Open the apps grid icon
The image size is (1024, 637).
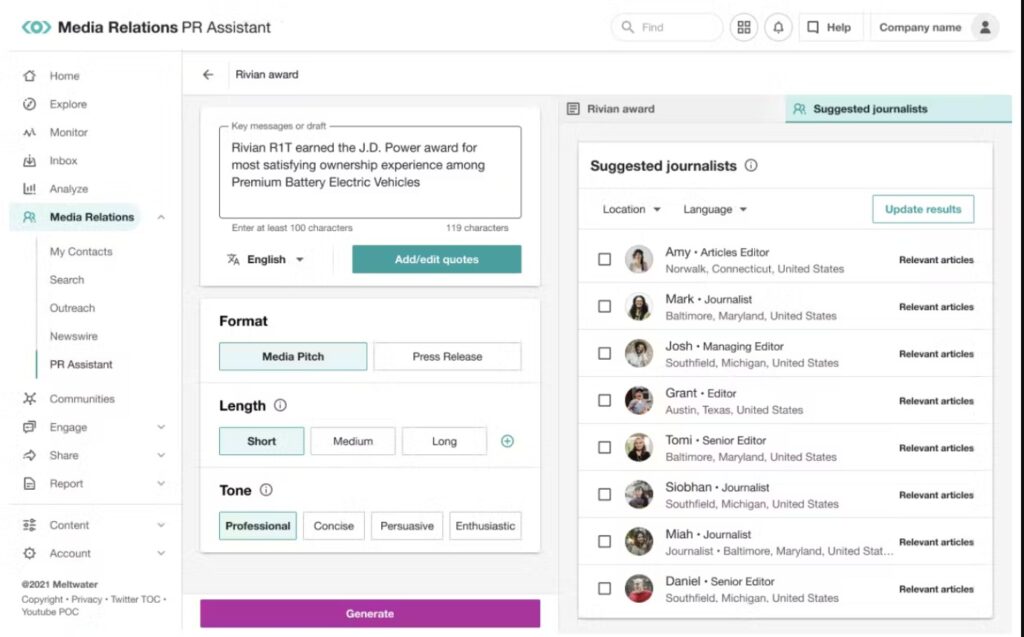(743, 27)
